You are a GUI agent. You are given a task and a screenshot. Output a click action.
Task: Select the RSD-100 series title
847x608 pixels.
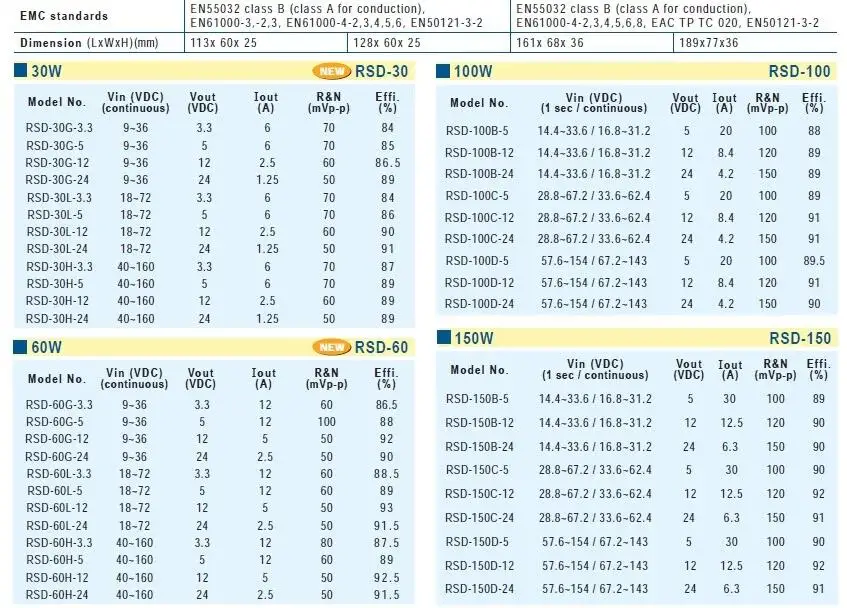pos(799,71)
